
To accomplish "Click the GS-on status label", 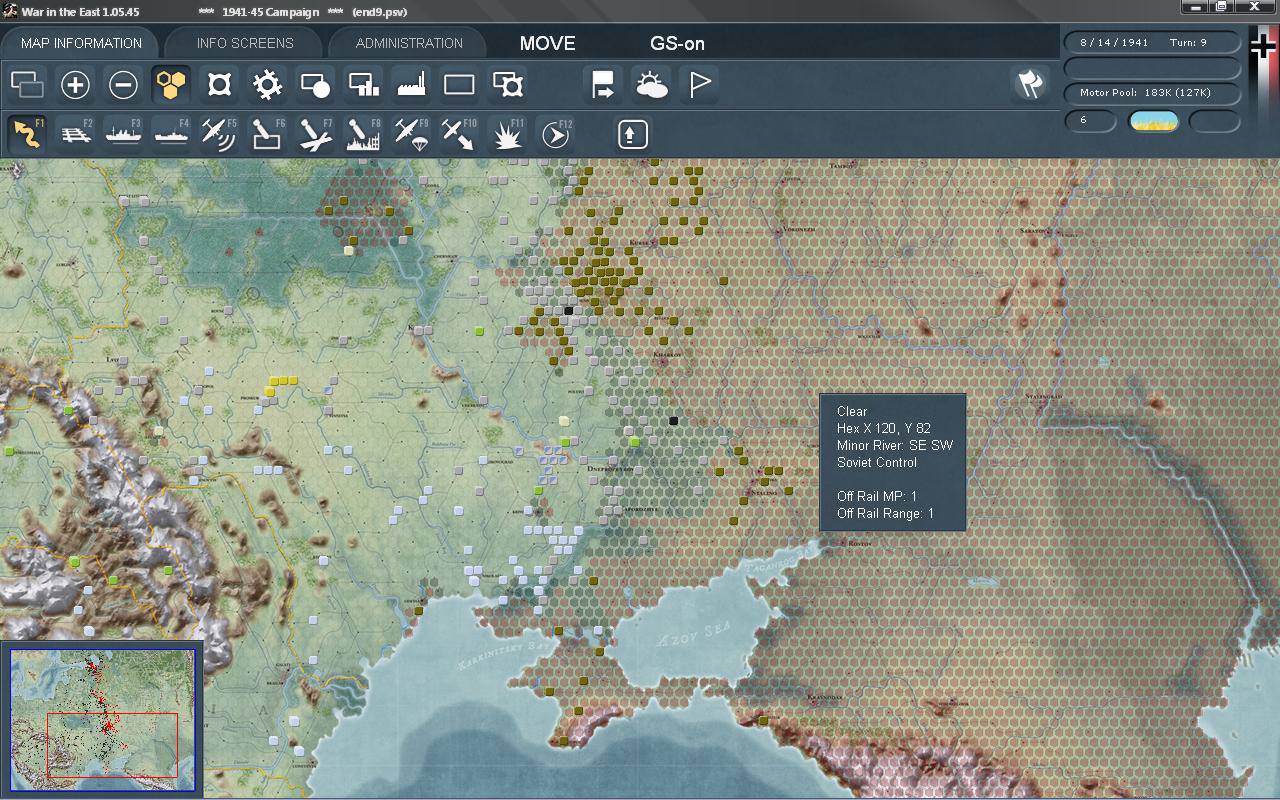I will point(677,43).
